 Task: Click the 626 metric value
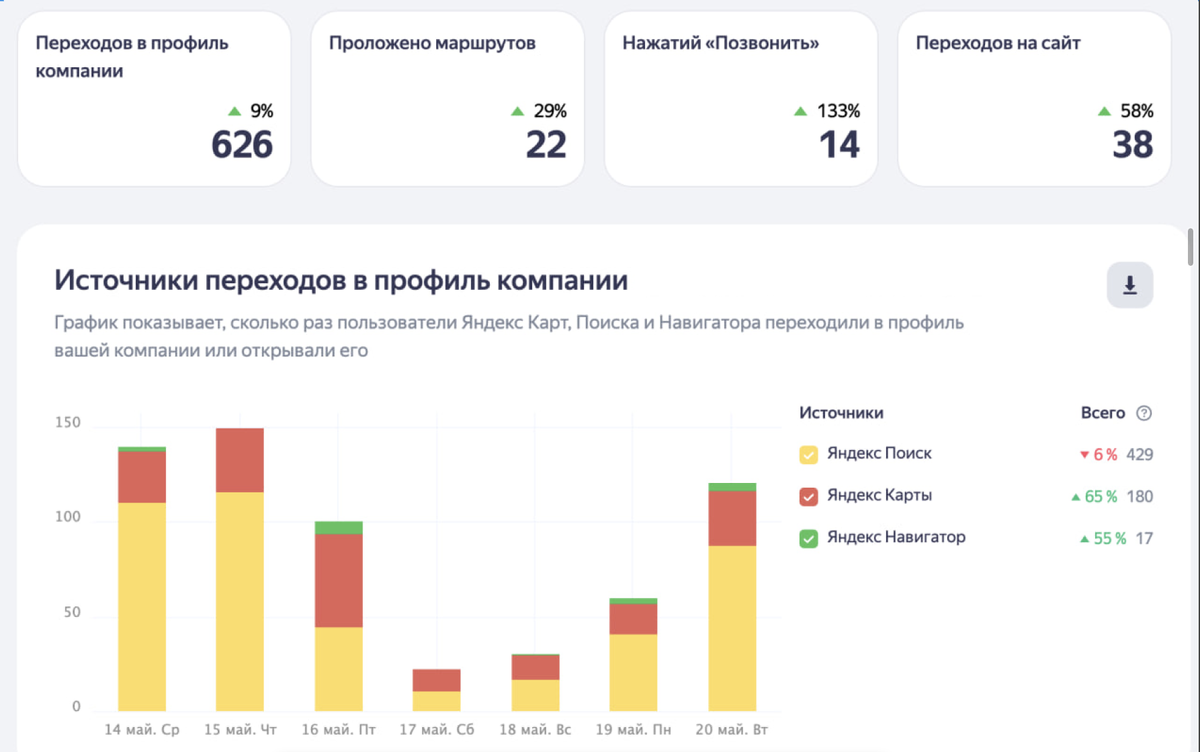(241, 145)
